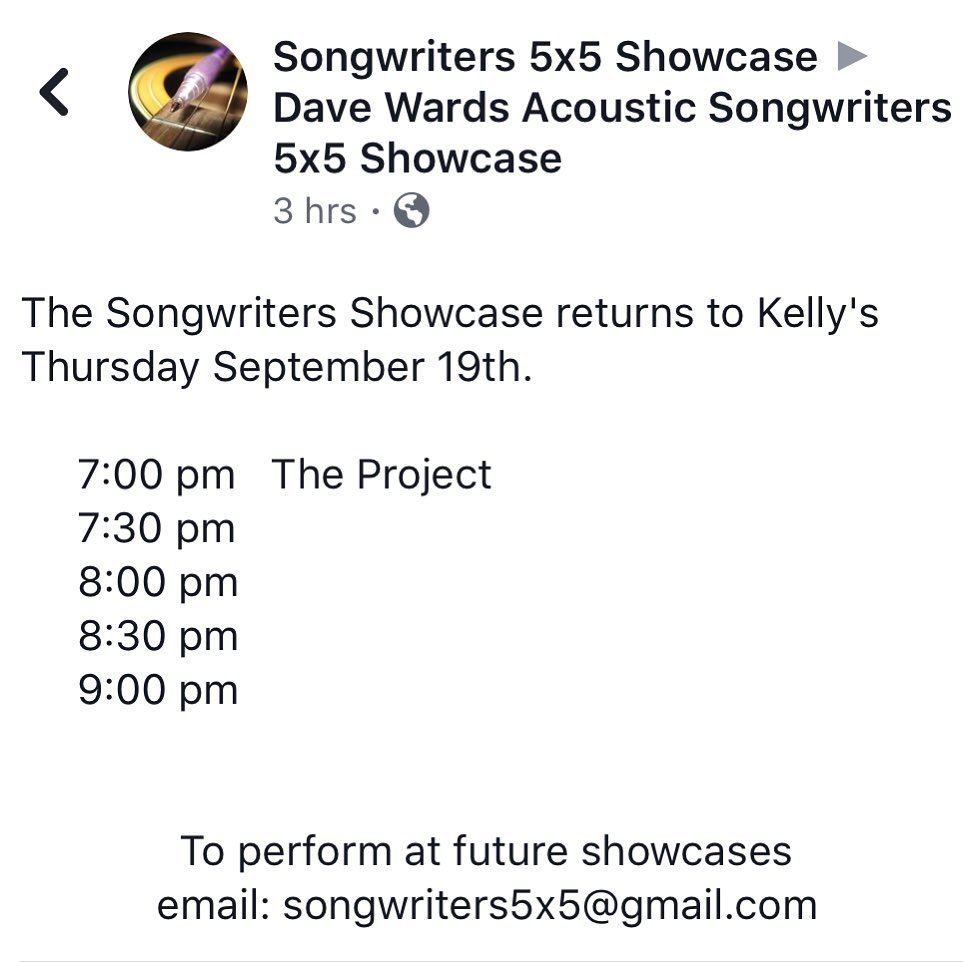Viewport: 963px width, 963px height.
Task: Click the "Thursday September 19th." date text
Action: click(x=277, y=367)
